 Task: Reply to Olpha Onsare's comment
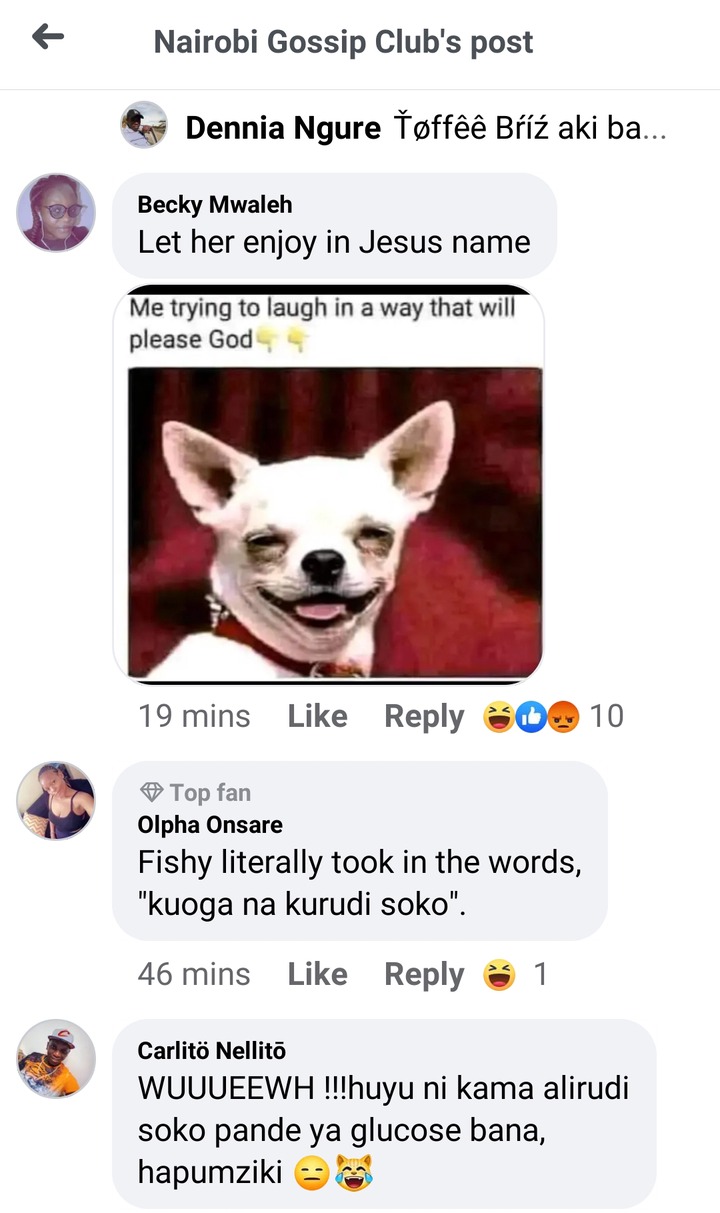424,975
